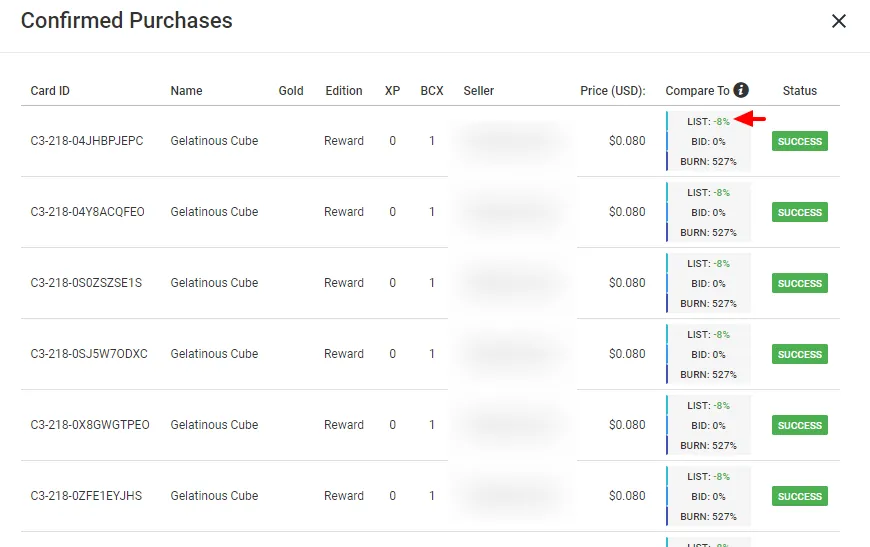Viewport: 870px width, 547px height.
Task: Select the Price (USD) column header
Action: [613, 90]
